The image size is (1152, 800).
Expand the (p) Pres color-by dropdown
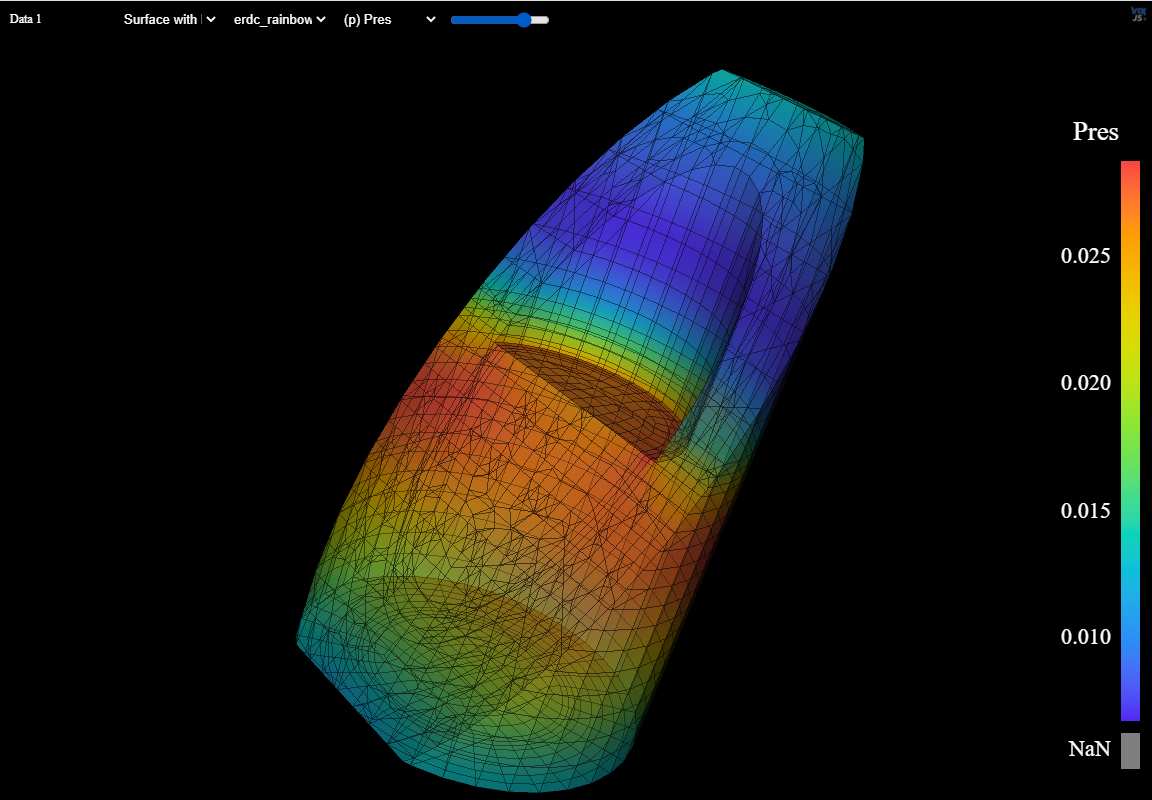(388, 20)
